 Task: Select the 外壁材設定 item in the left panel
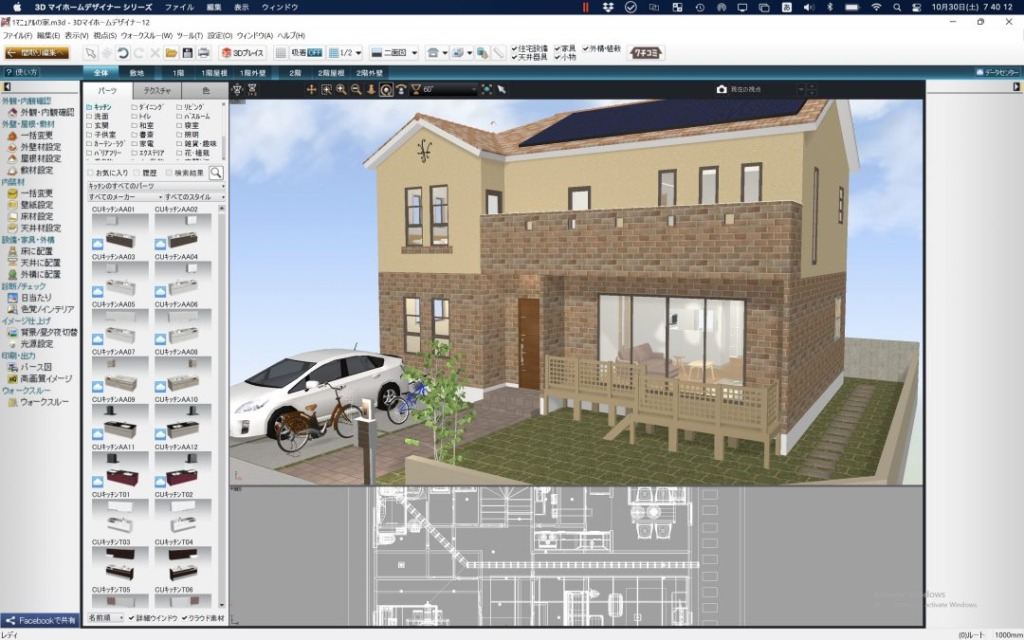[x=40, y=147]
